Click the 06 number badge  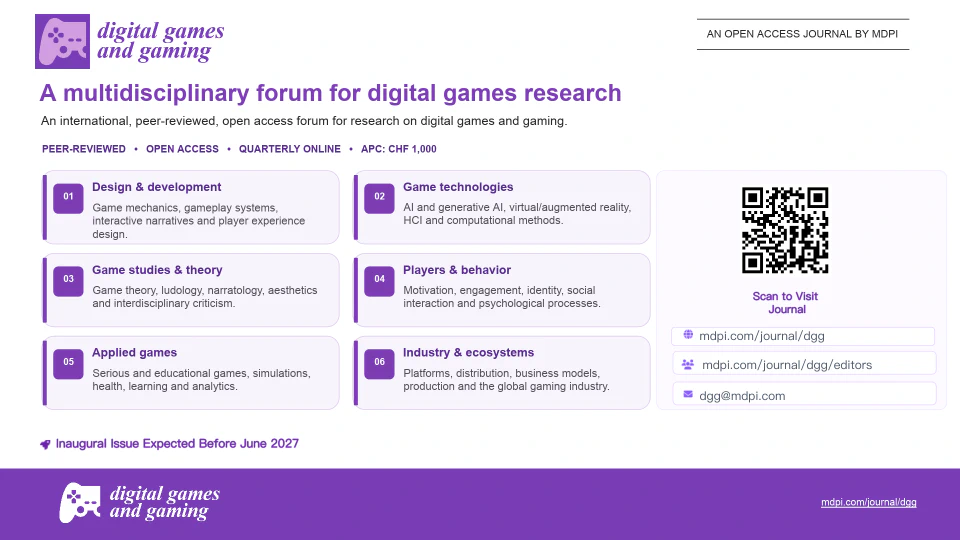pos(380,362)
